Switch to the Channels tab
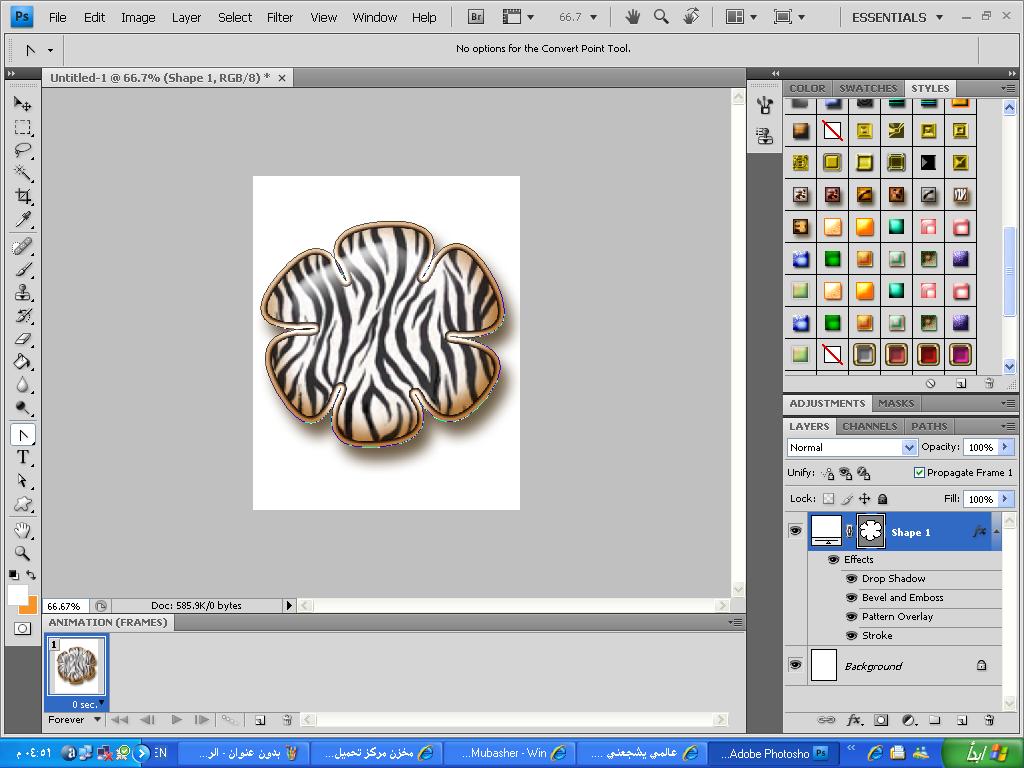This screenshot has width=1024, height=768. coord(869,426)
